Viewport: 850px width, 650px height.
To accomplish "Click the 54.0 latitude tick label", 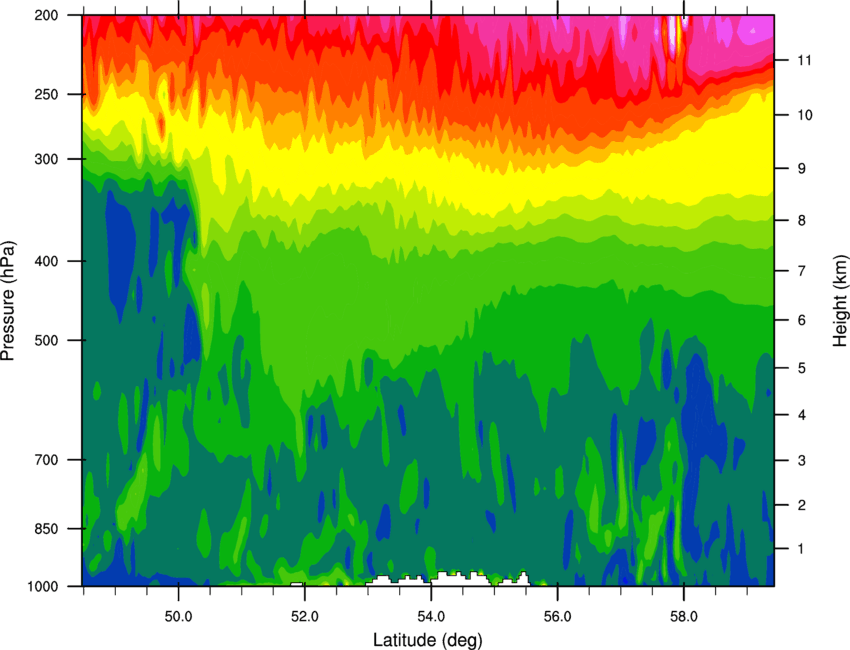I will click(432, 616).
